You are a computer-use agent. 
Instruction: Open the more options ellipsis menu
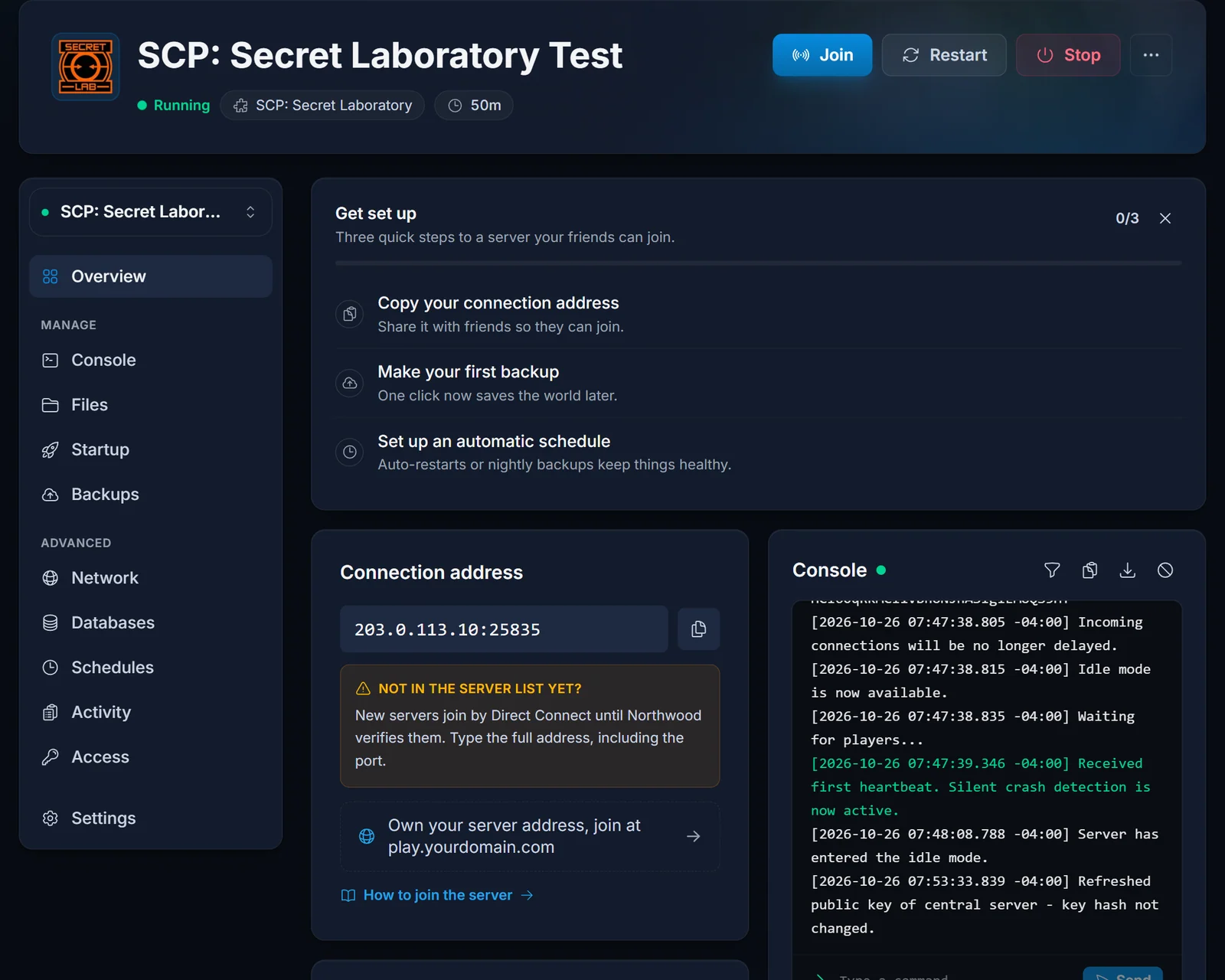tap(1151, 55)
